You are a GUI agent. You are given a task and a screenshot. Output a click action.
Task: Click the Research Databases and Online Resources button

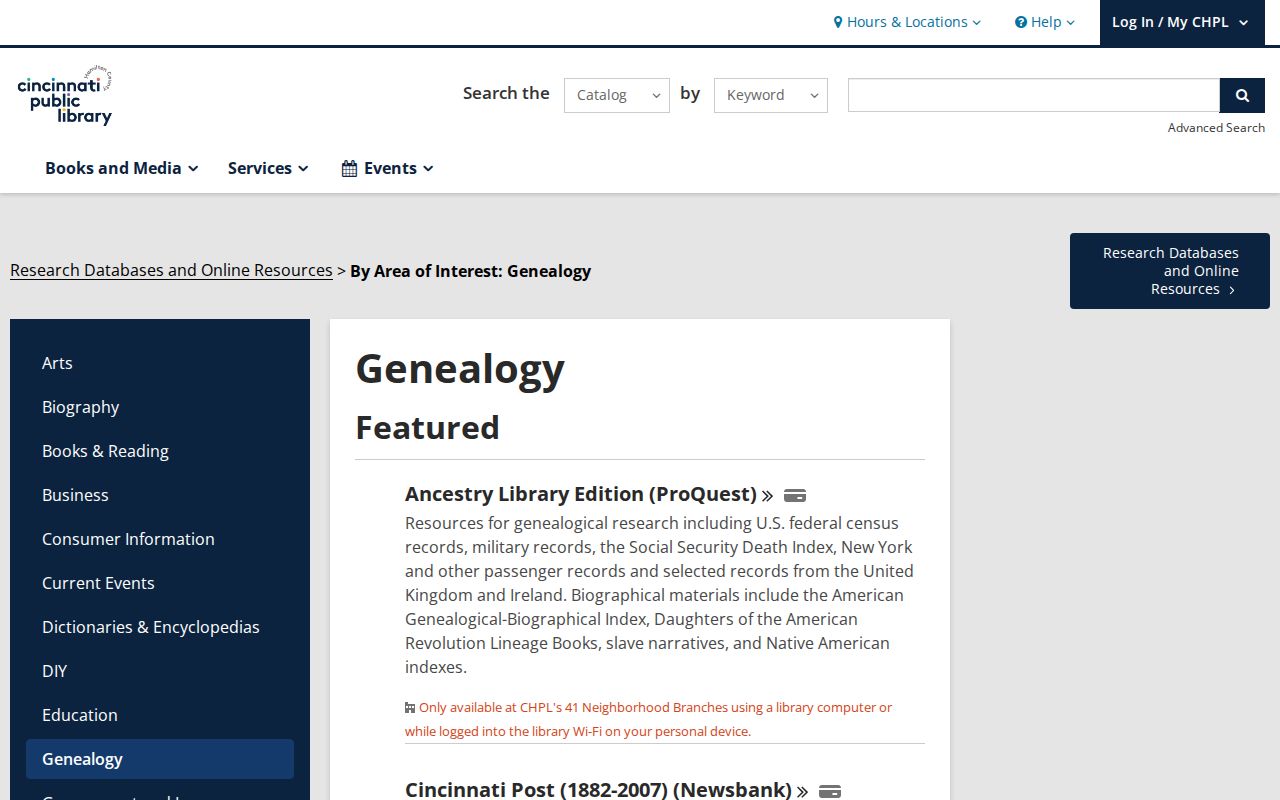point(1170,271)
